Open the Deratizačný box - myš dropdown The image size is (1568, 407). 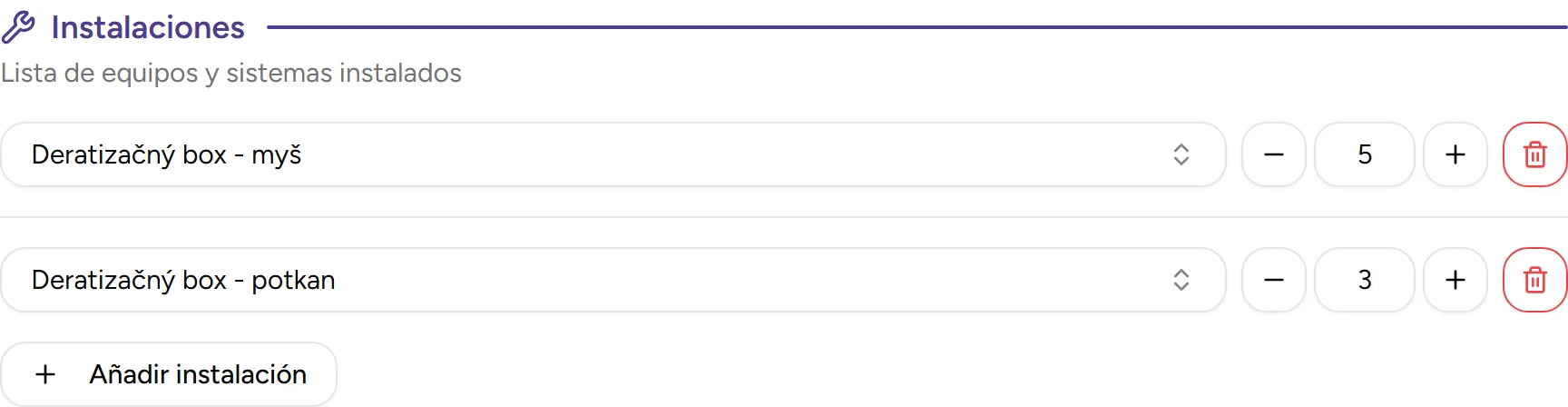[x=612, y=154]
